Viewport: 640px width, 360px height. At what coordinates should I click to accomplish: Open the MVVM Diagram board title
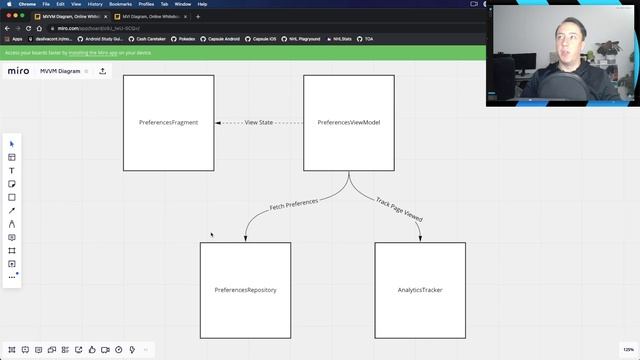coord(60,71)
